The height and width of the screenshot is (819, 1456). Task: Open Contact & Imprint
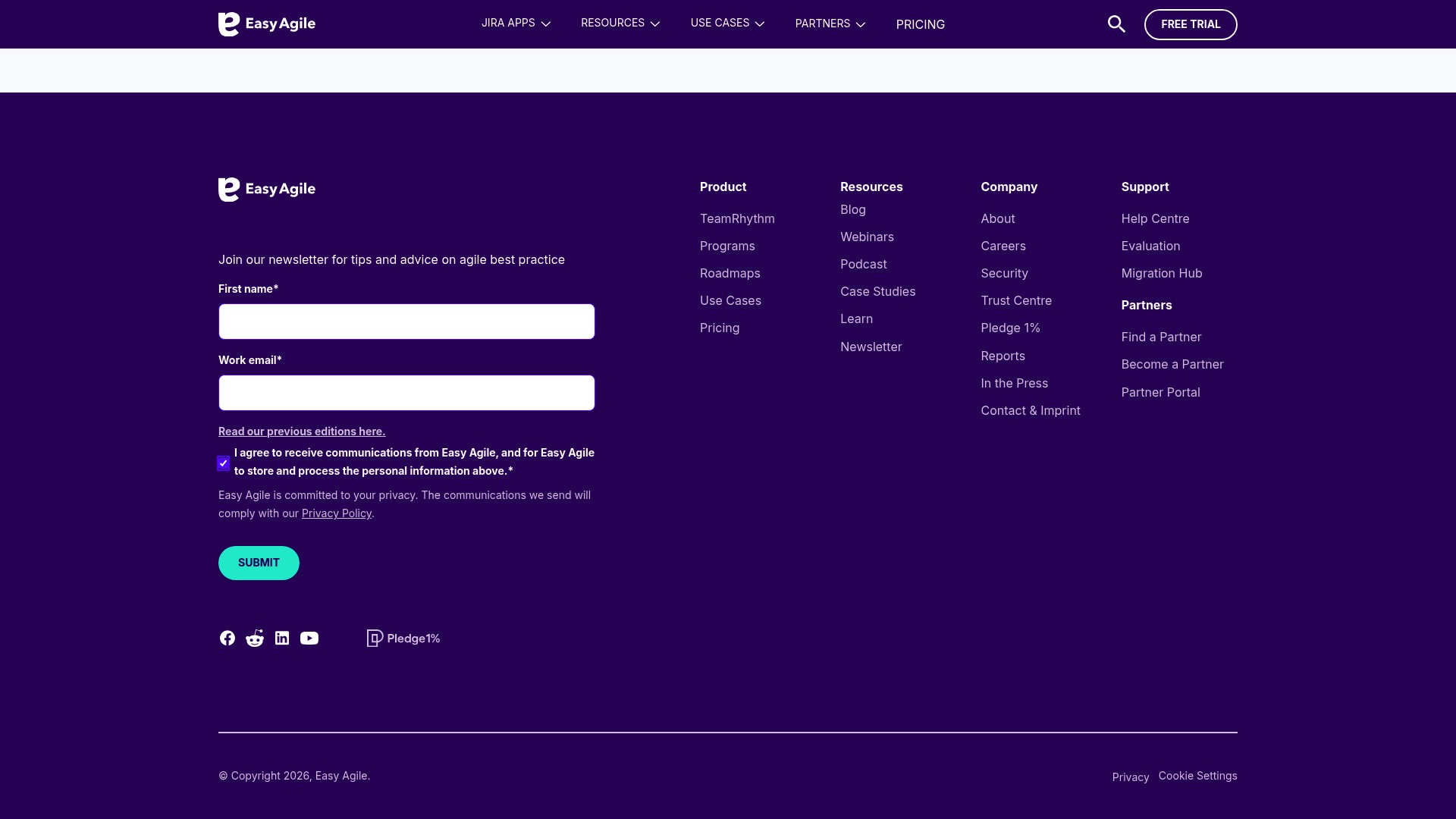tap(1031, 410)
